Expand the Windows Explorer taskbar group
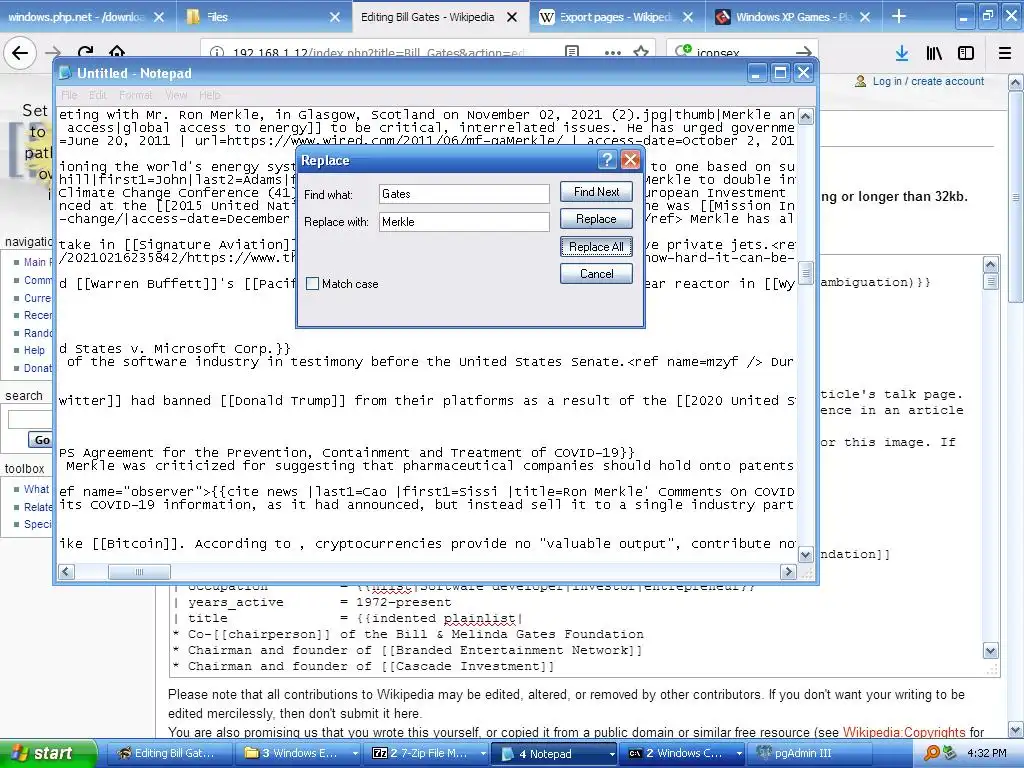 (x=355, y=753)
